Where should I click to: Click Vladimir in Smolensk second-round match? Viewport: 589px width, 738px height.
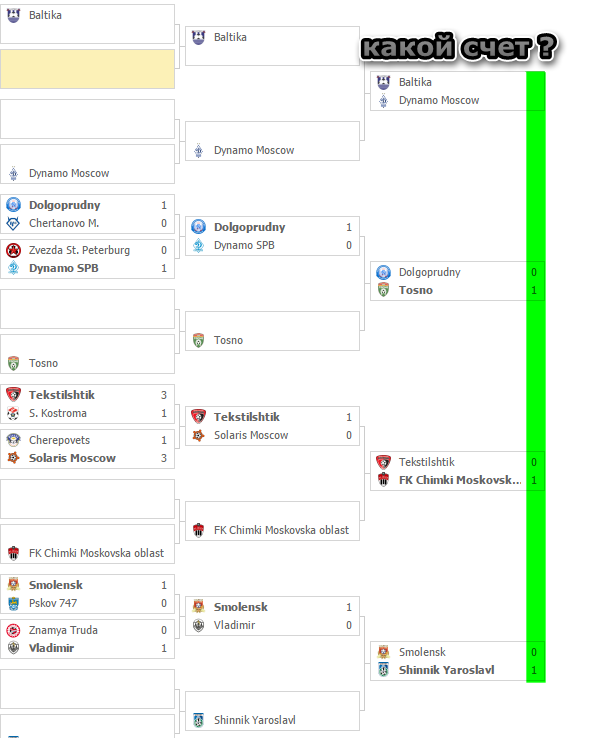click(x=234, y=626)
